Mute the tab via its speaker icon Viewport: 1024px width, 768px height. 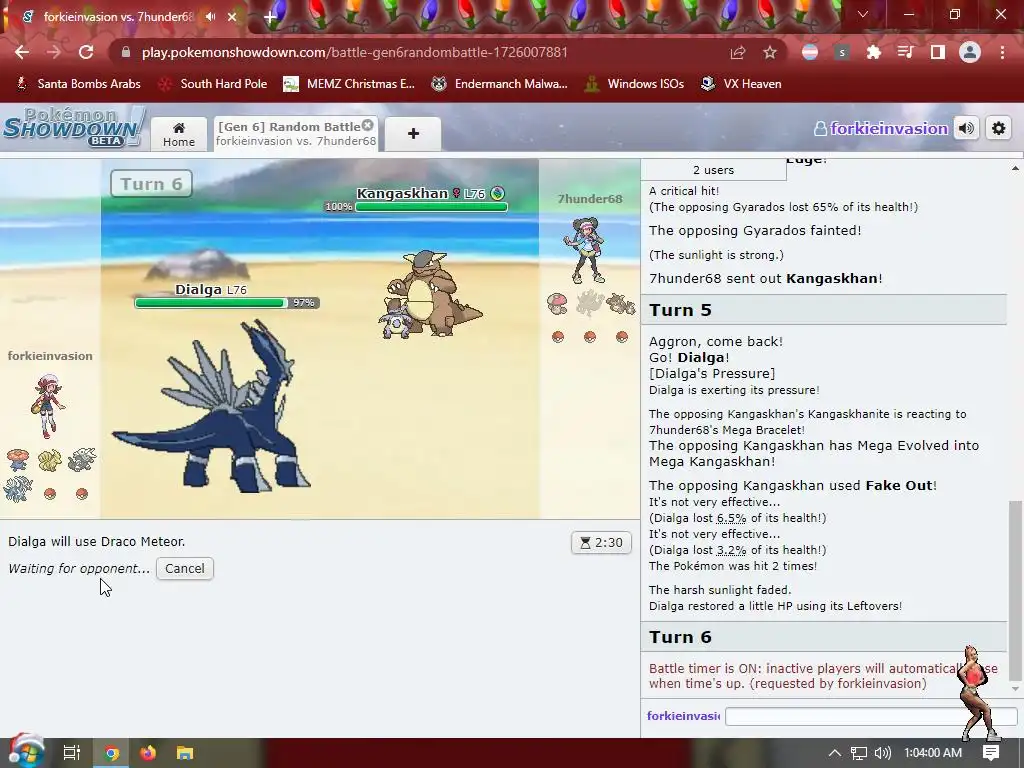coord(210,16)
